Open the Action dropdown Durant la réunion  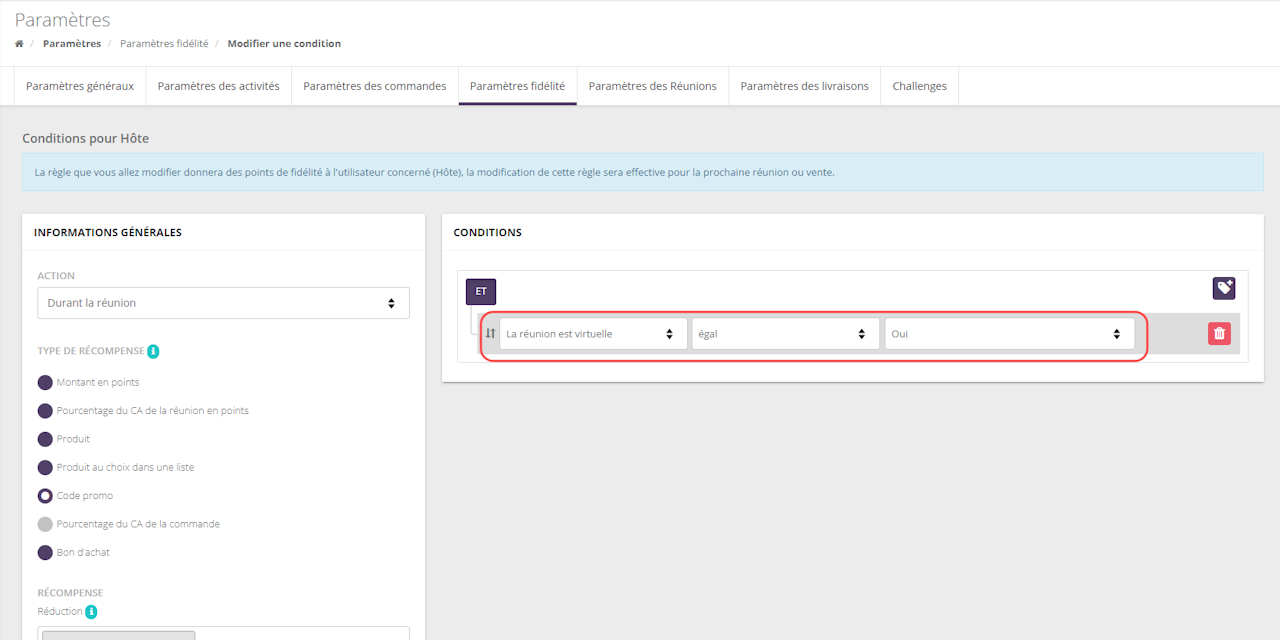pyautogui.click(x=223, y=303)
